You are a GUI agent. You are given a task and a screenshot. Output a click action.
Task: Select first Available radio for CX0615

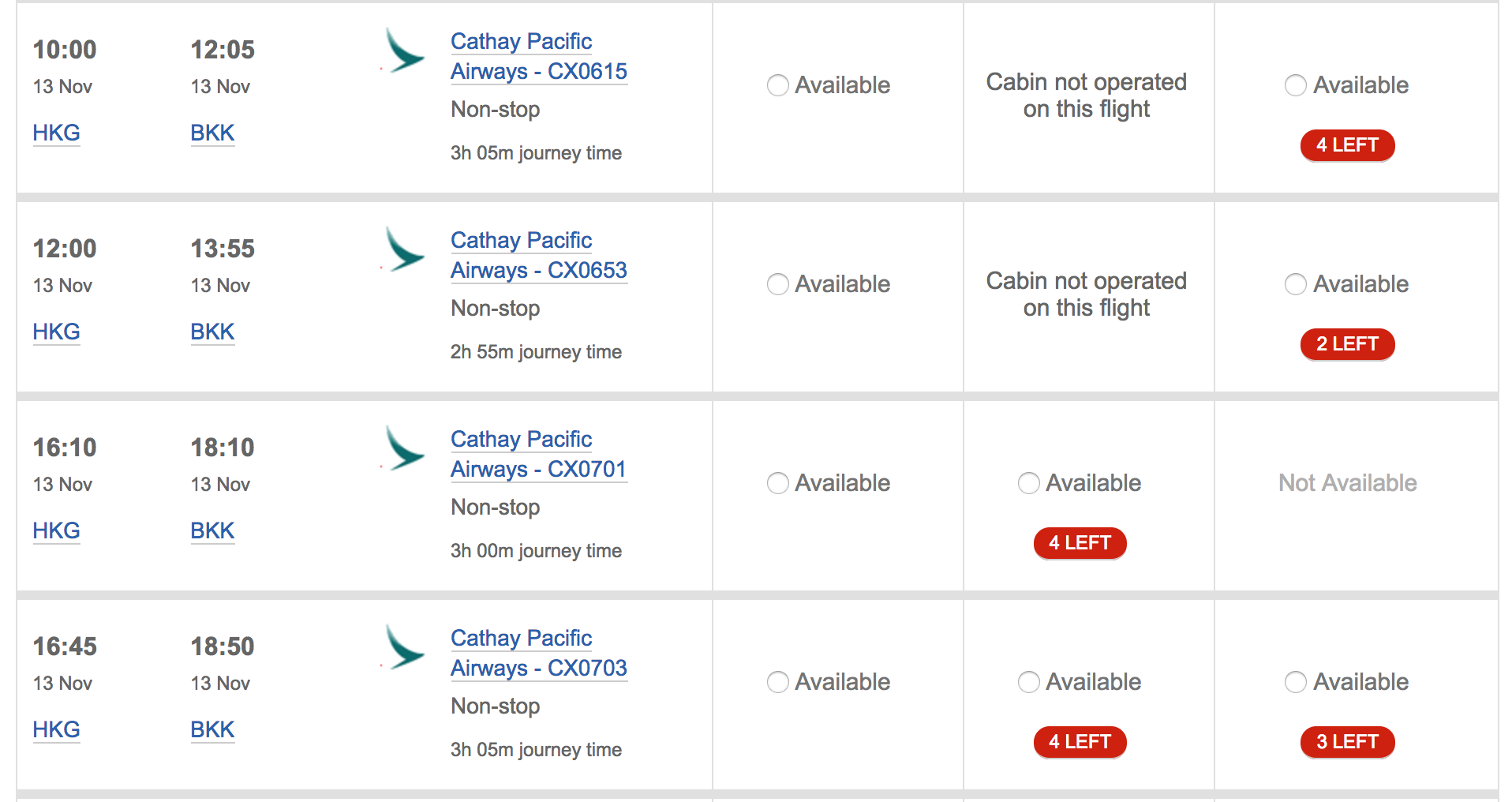778,85
